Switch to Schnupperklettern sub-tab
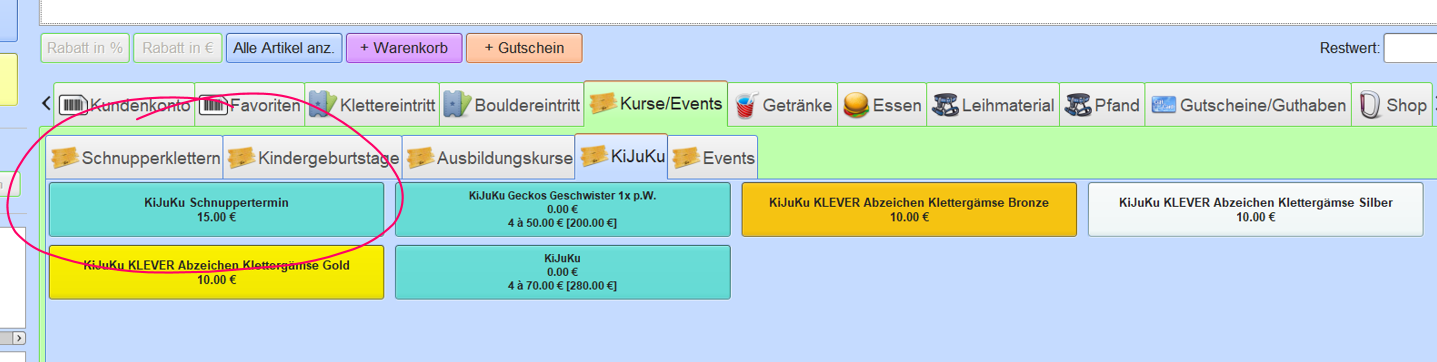1437x362 pixels. coord(136,157)
